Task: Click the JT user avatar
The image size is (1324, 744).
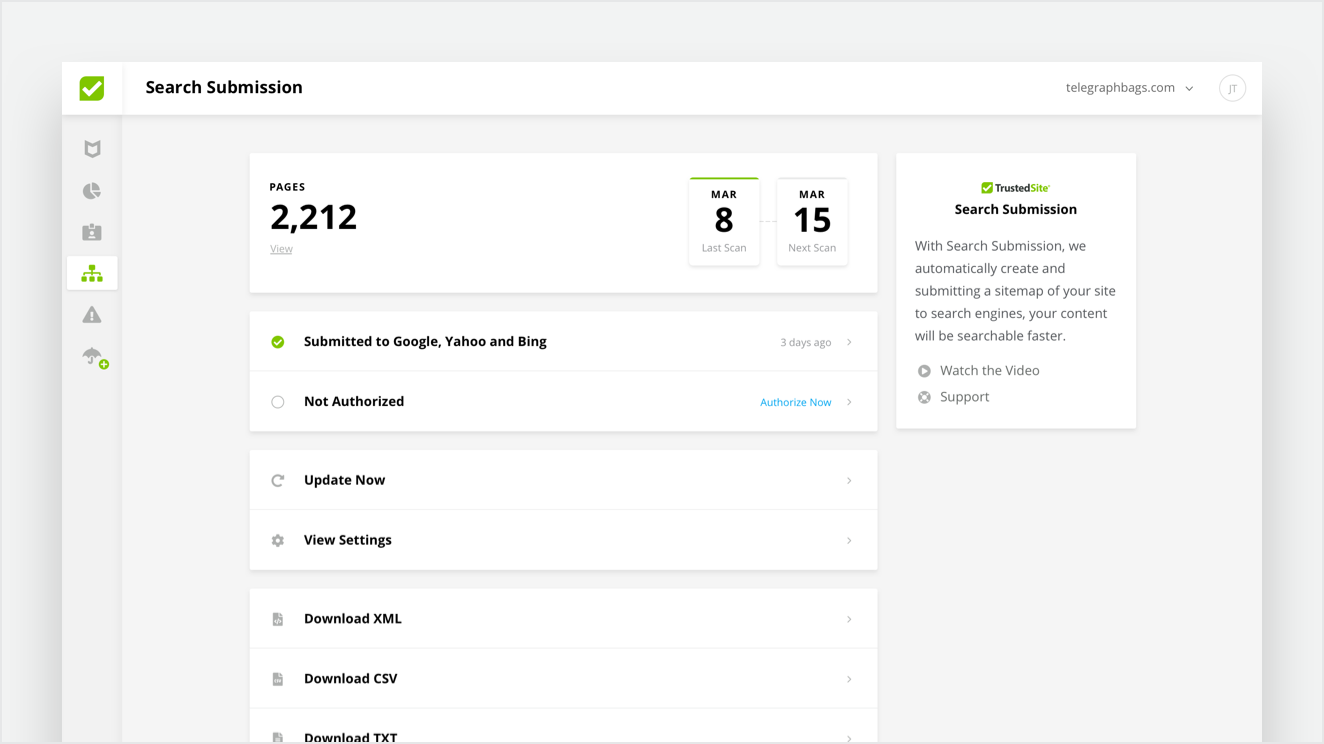Action: click(x=1232, y=88)
